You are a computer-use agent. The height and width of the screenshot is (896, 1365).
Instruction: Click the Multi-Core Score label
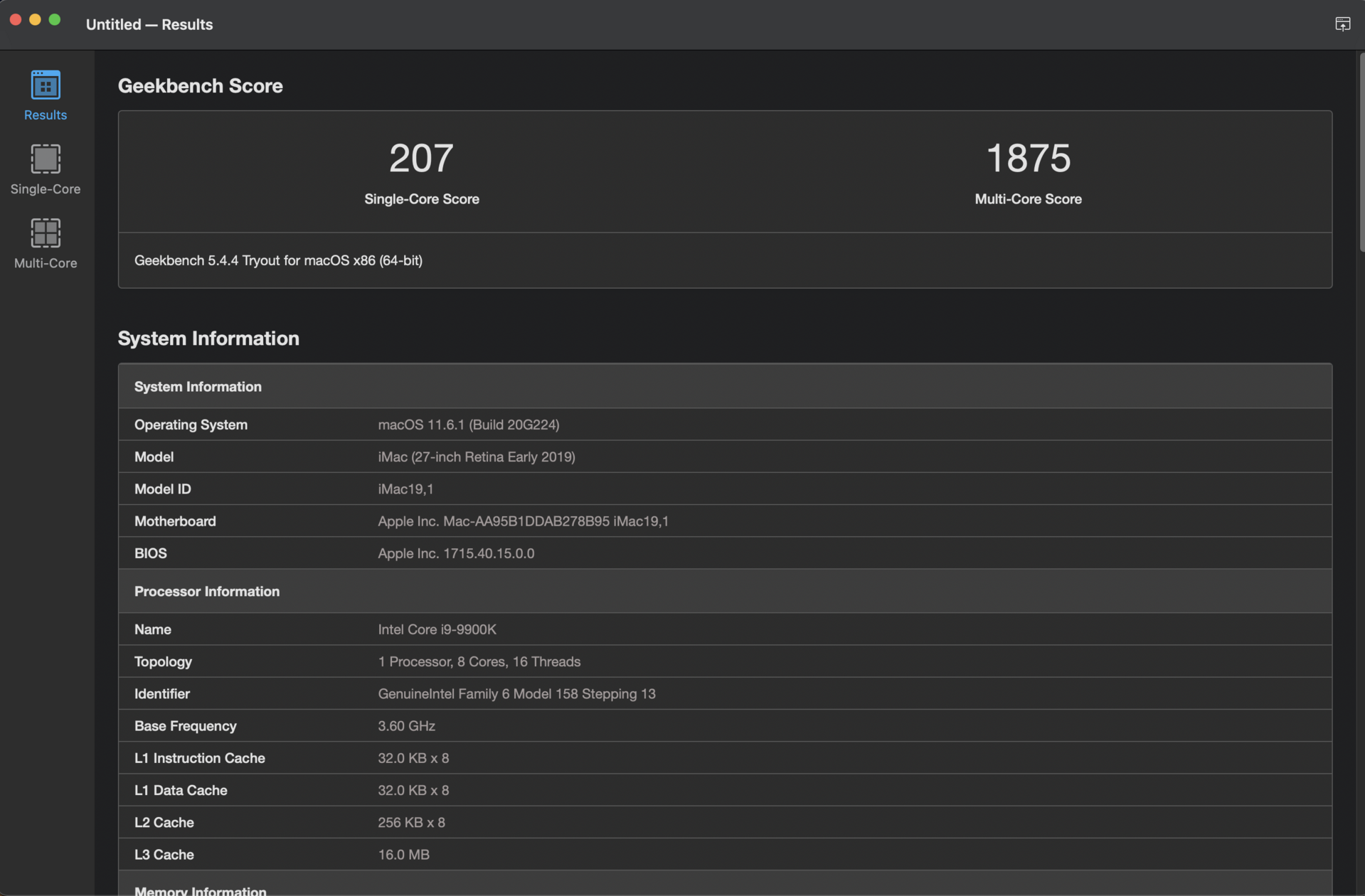click(1028, 199)
